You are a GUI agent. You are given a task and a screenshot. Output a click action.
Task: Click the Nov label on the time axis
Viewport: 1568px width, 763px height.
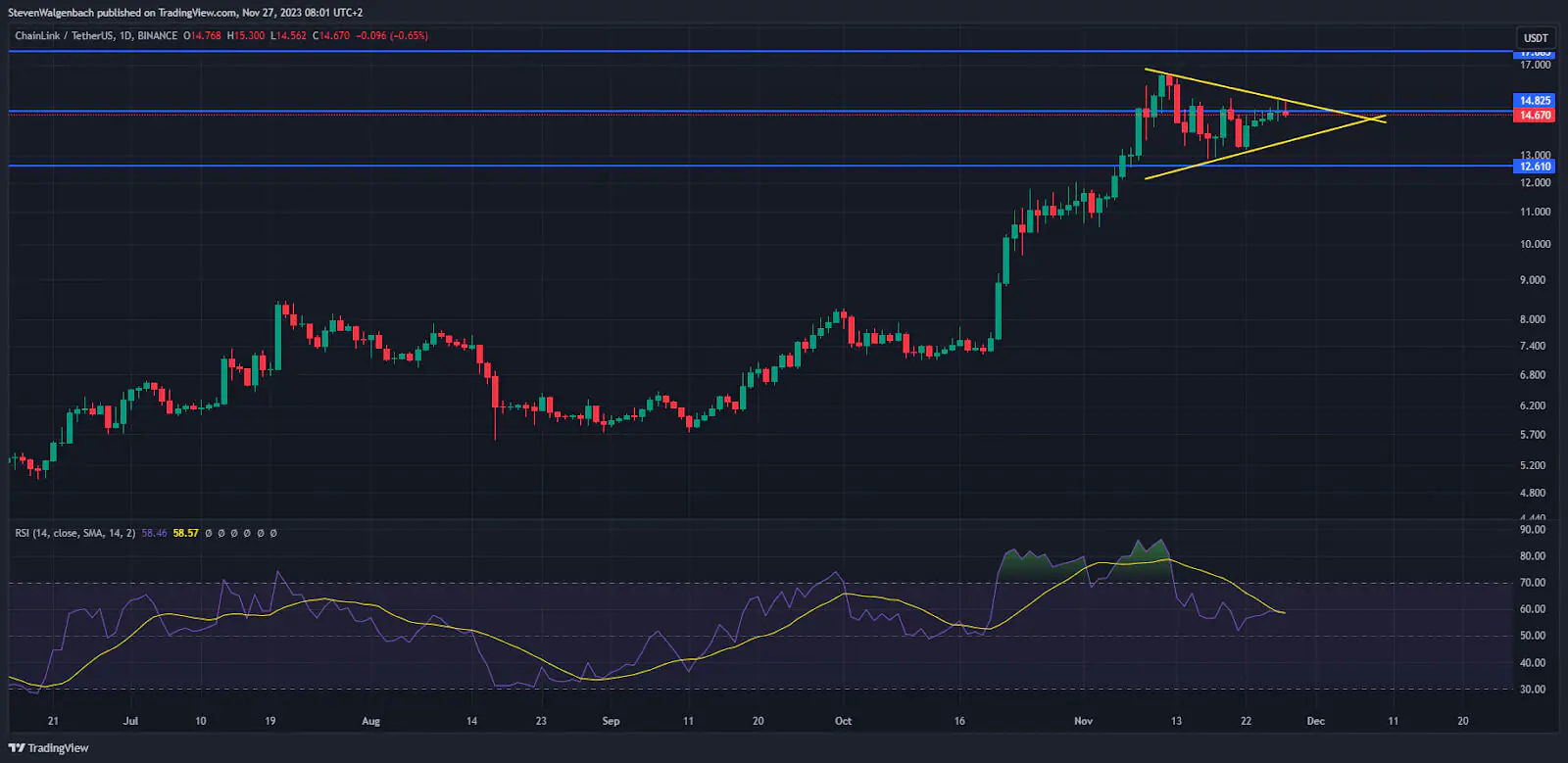point(1083,721)
